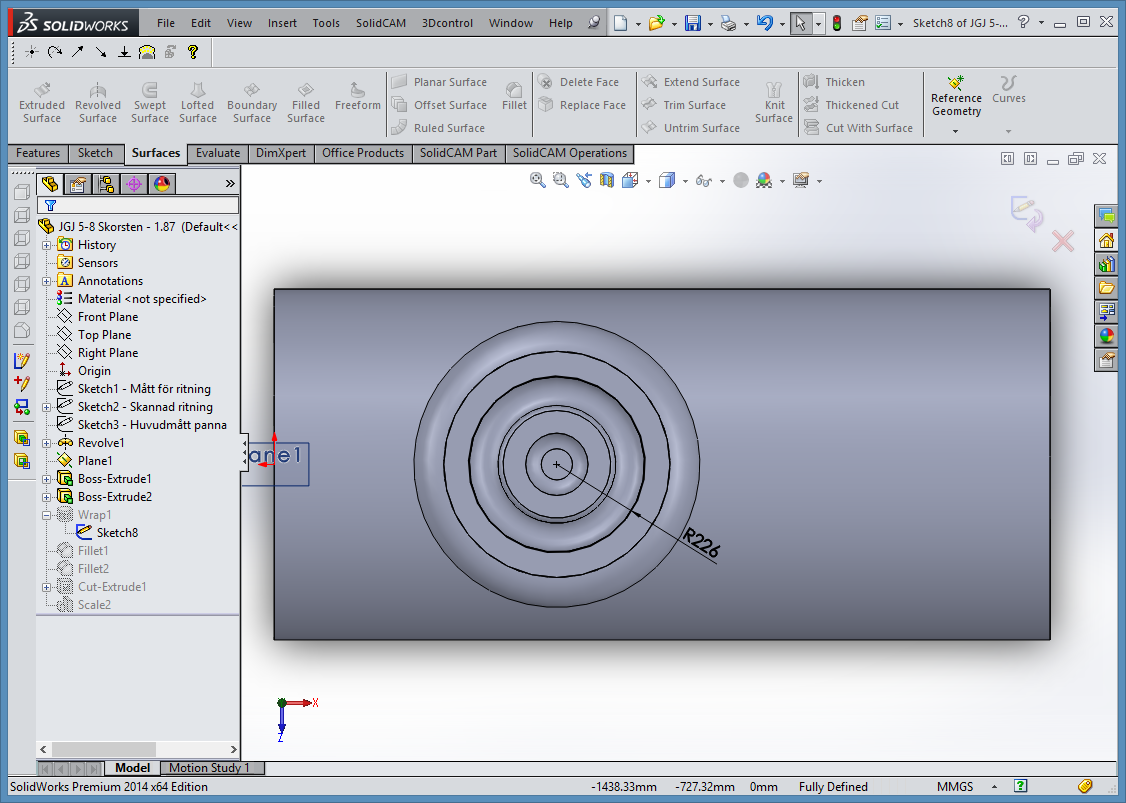This screenshot has height=803, width=1126.
Task: Click the Rebuild traffic light icon
Action: point(837,23)
